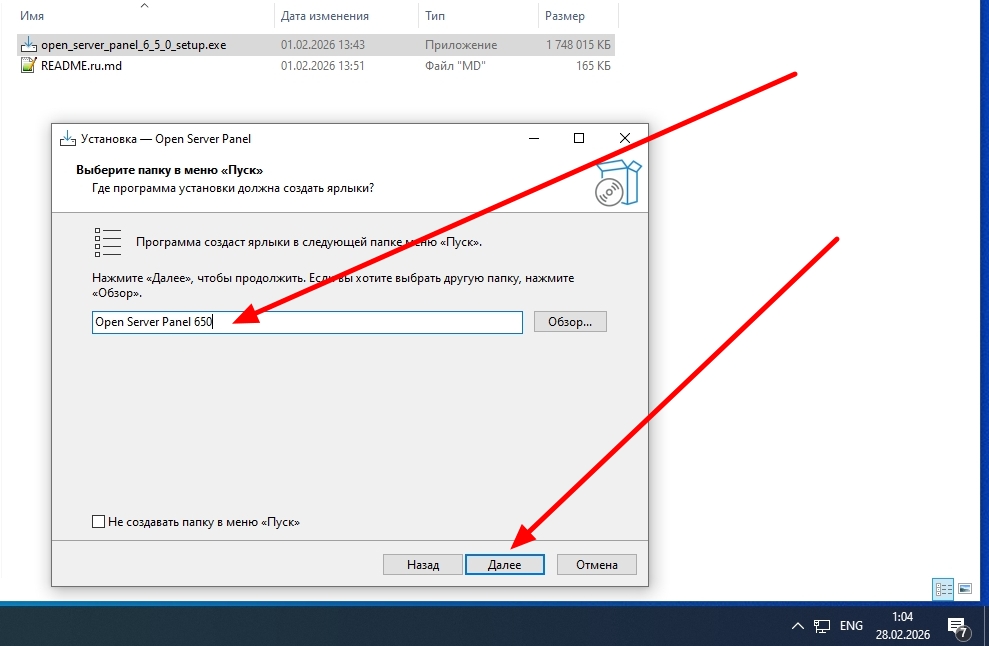Click the Start menu folder name field
Image resolution: width=989 pixels, height=646 pixels.
(x=307, y=322)
